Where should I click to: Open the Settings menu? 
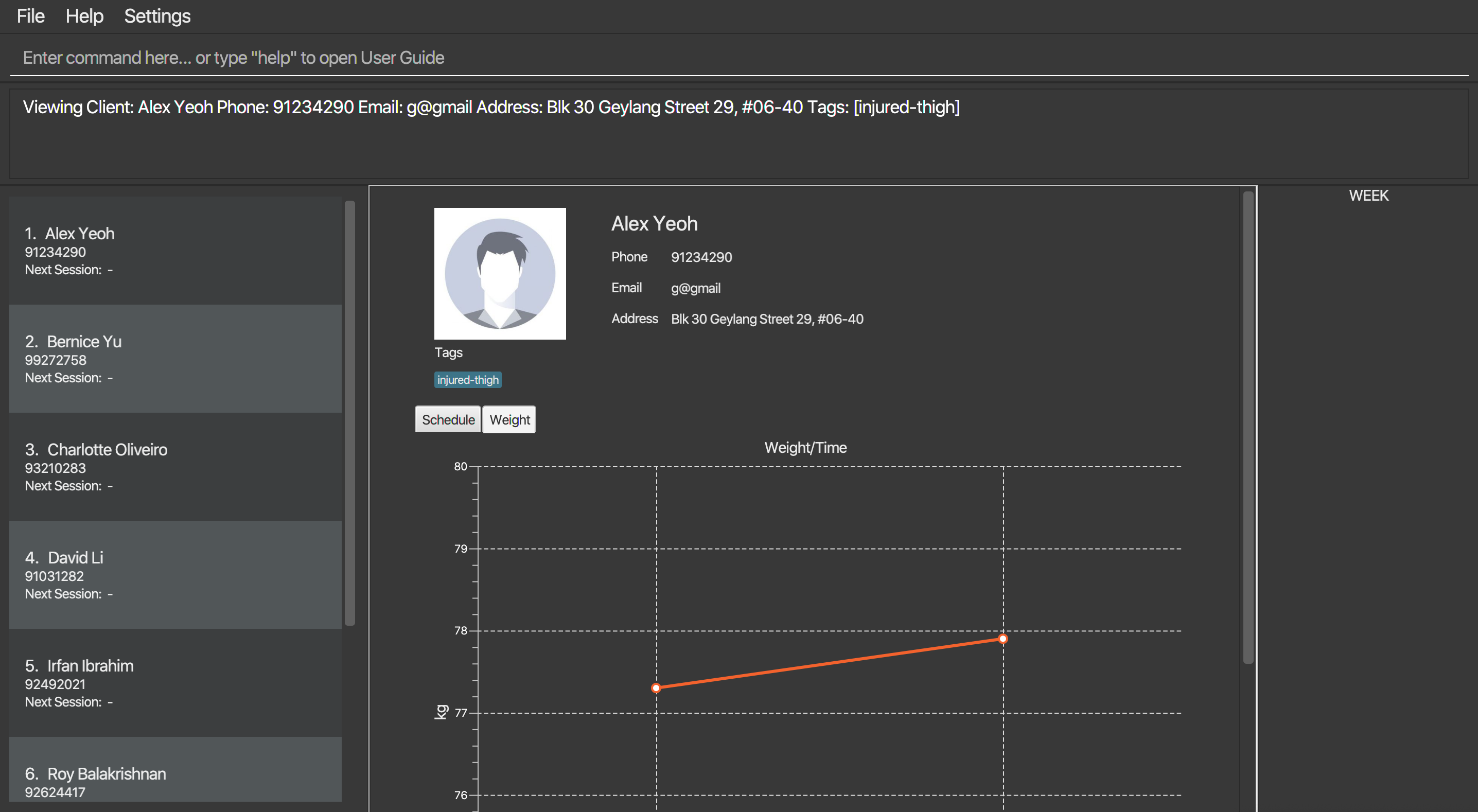157,16
